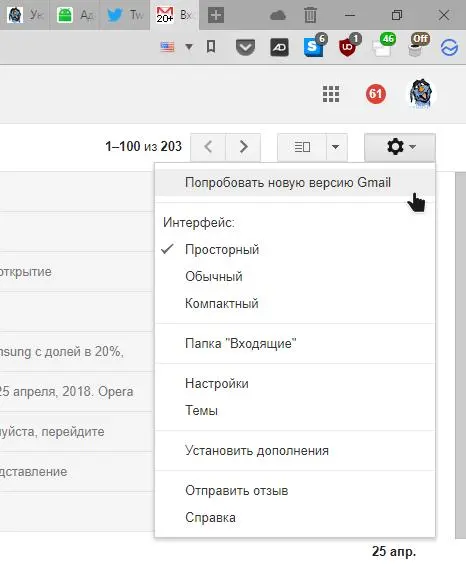This screenshot has height=564, width=466.
Task: Go to previous page of emails
Action: click(x=208, y=147)
